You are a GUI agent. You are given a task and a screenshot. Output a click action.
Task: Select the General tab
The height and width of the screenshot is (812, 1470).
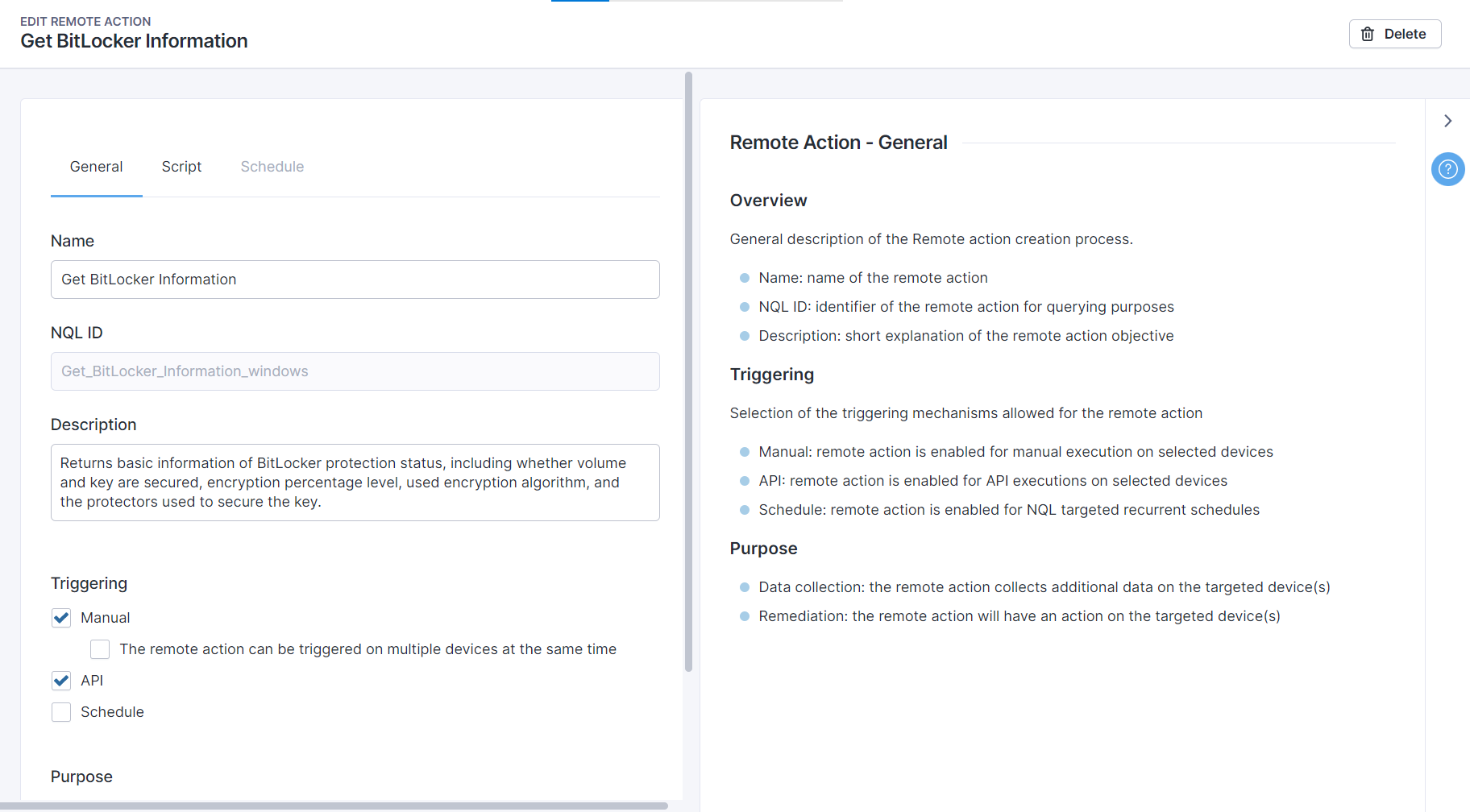point(96,167)
